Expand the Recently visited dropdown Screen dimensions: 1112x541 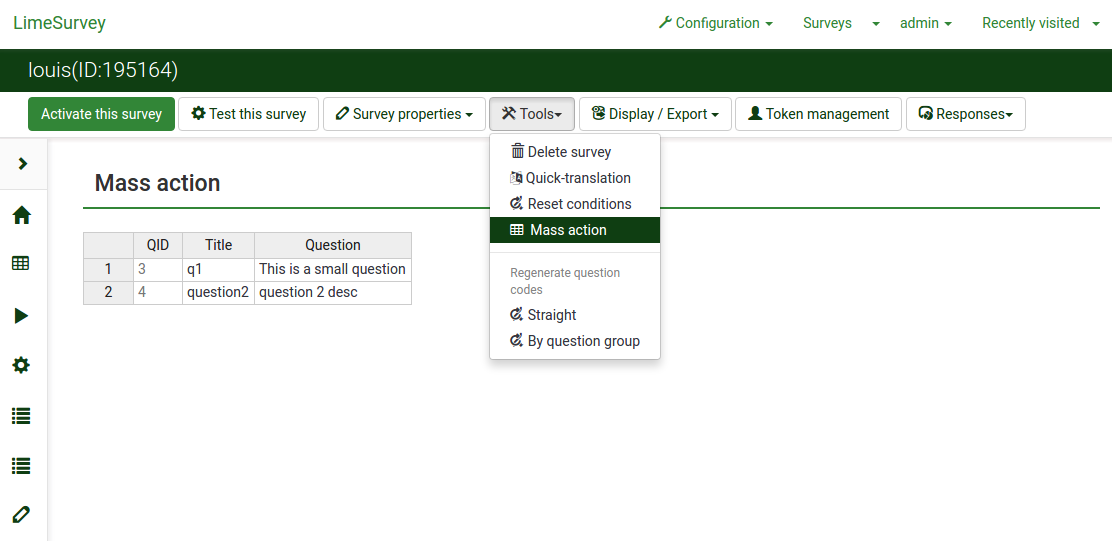pos(1096,23)
